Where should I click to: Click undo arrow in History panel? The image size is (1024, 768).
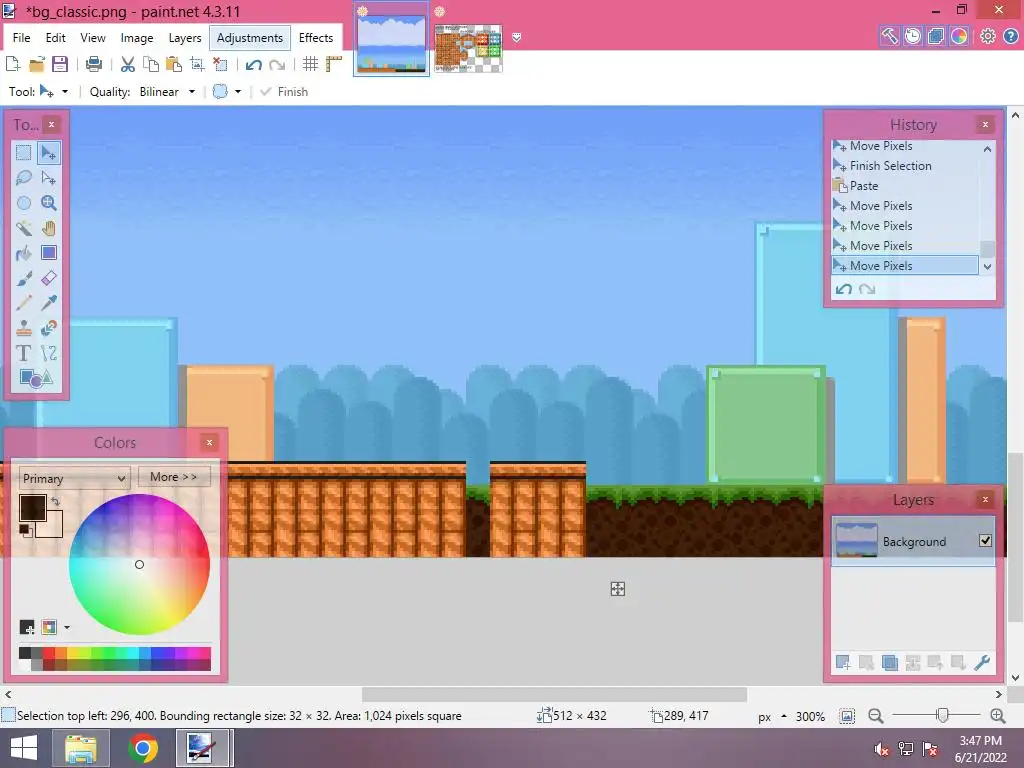pos(844,289)
